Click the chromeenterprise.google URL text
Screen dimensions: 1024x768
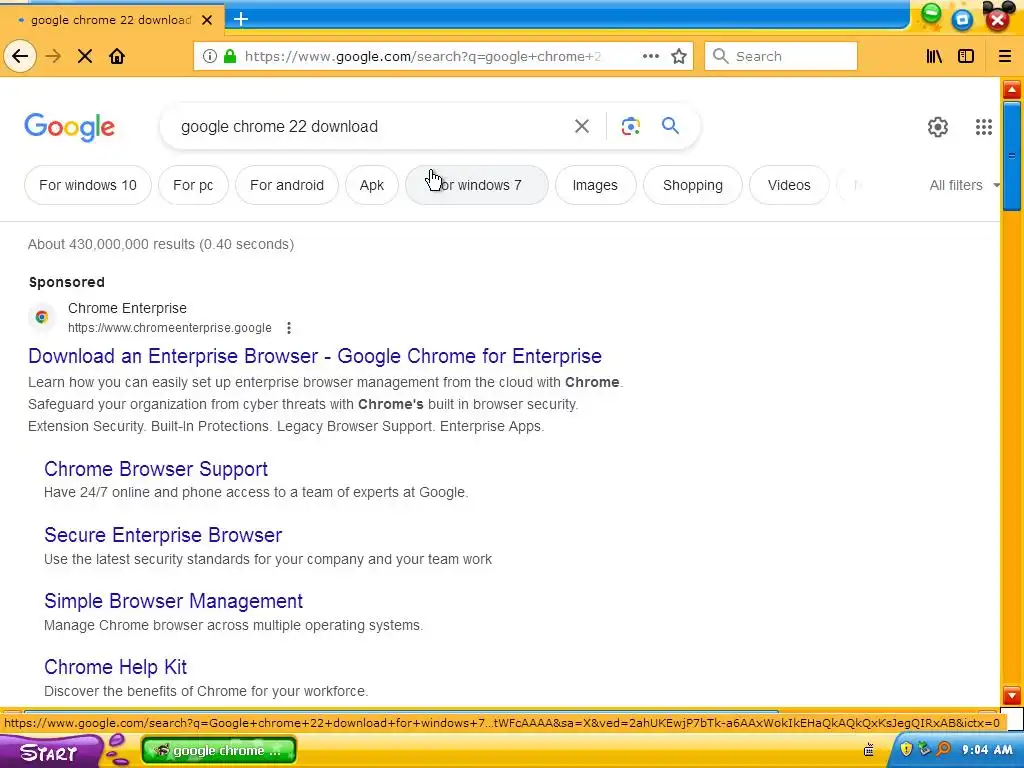[x=170, y=328]
